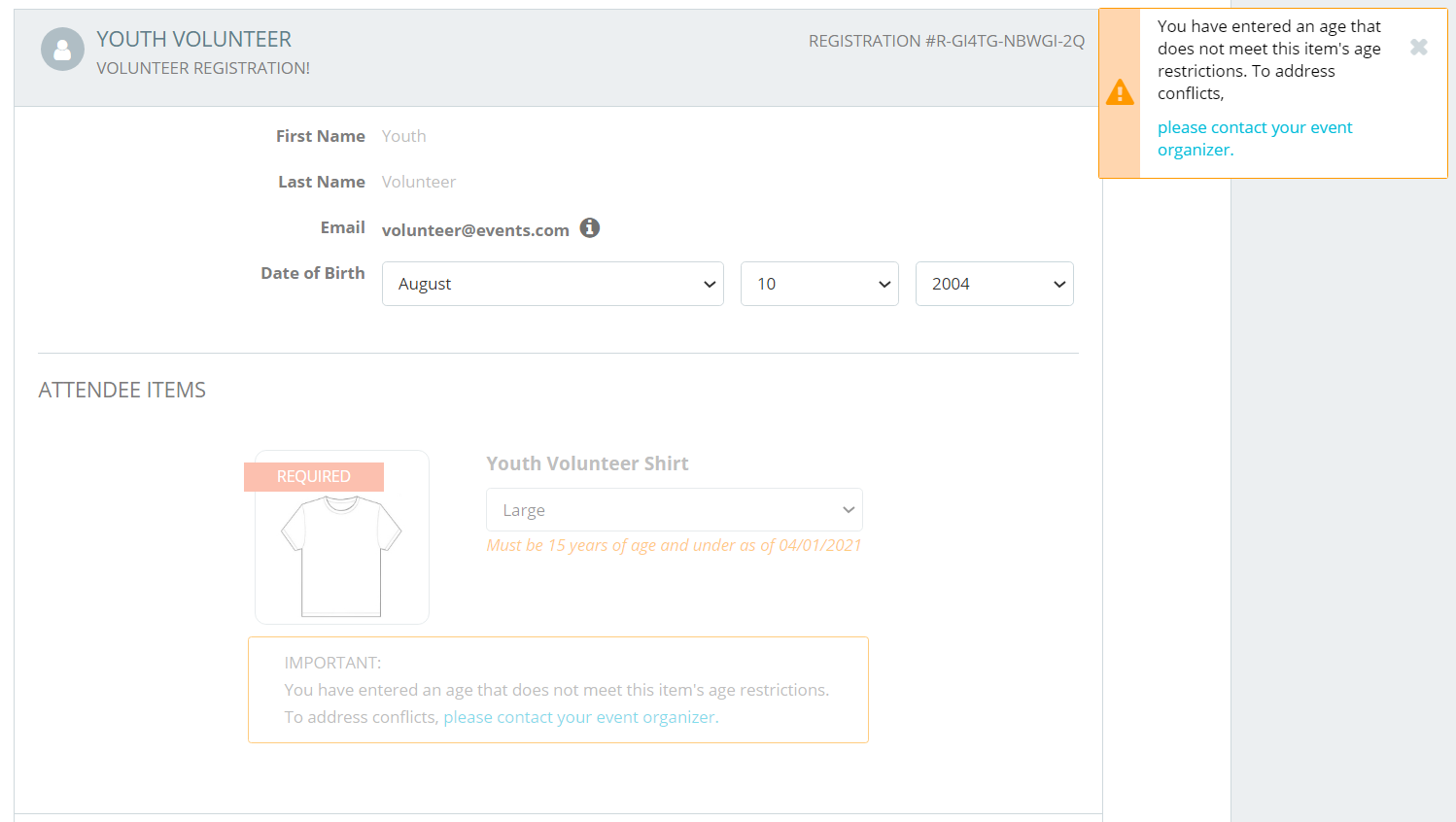Viewport: 1456px width, 822px height.
Task: Click contact organizer link in IMPORTANT box
Action: coord(581,717)
